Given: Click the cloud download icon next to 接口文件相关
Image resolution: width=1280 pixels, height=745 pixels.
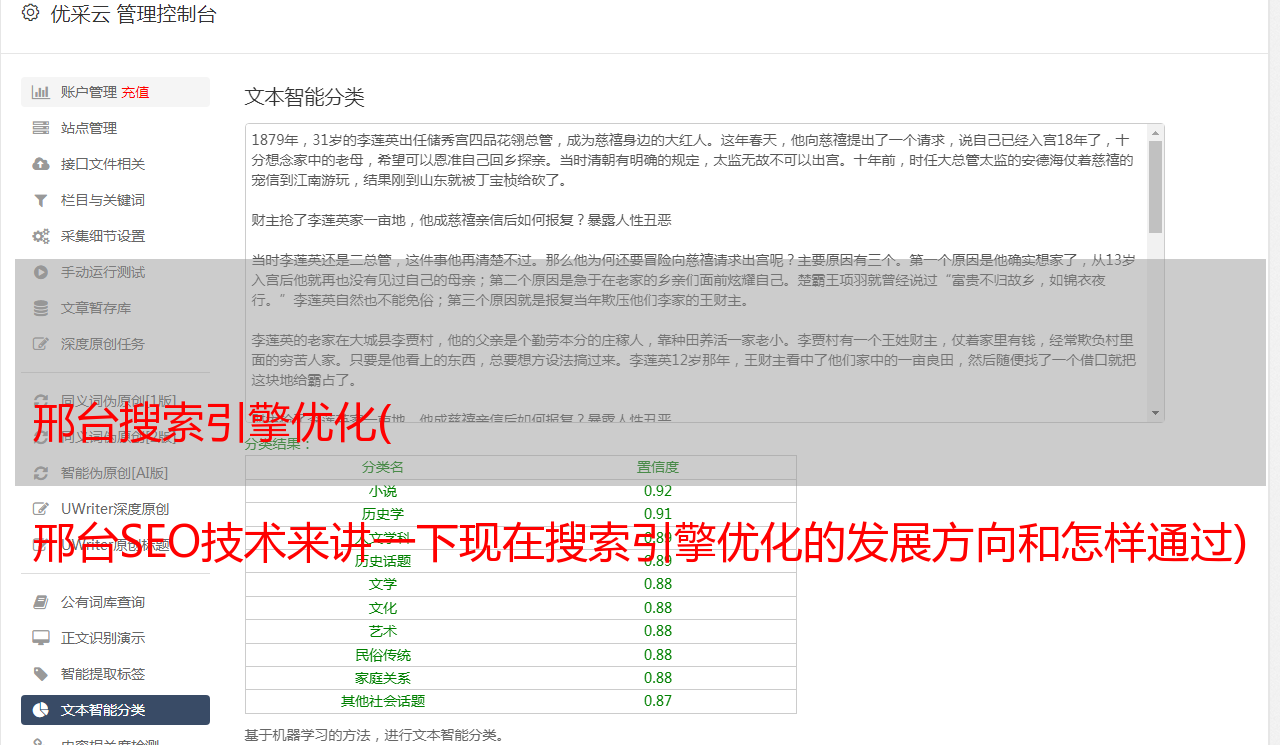Looking at the screenshot, I should pos(41,164).
